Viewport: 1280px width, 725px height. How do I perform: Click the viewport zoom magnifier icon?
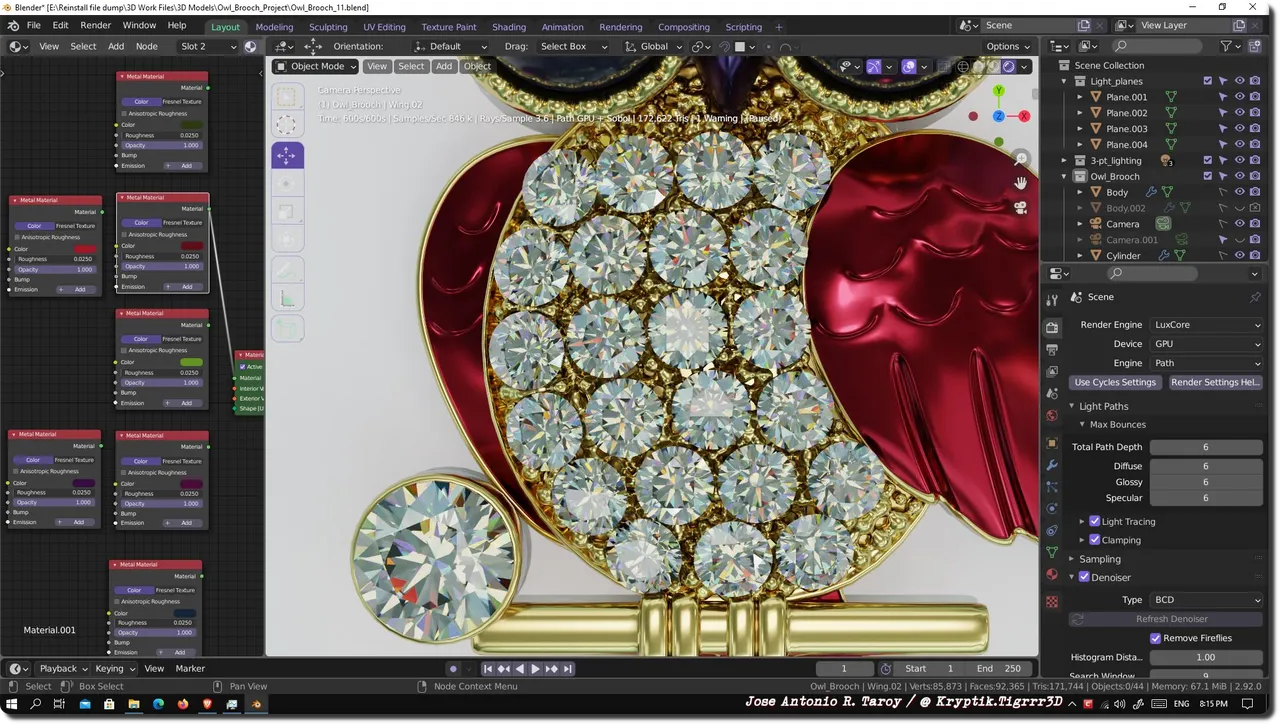[x=1020, y=159]
